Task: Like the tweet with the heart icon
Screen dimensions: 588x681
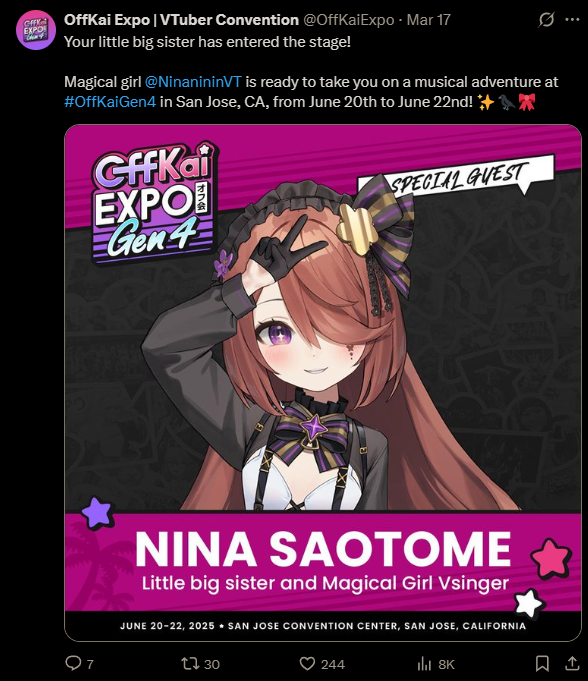Action: pos(307,663)
